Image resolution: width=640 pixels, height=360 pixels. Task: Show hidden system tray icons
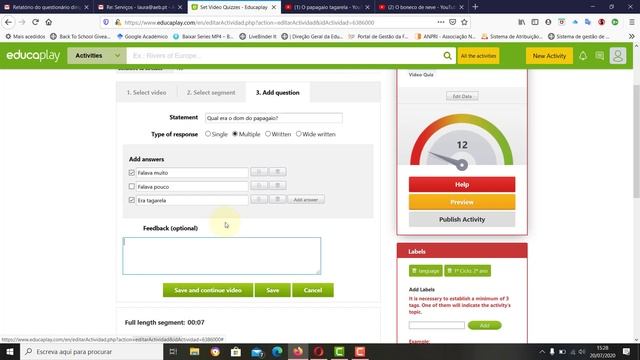[x=542, y=351]
